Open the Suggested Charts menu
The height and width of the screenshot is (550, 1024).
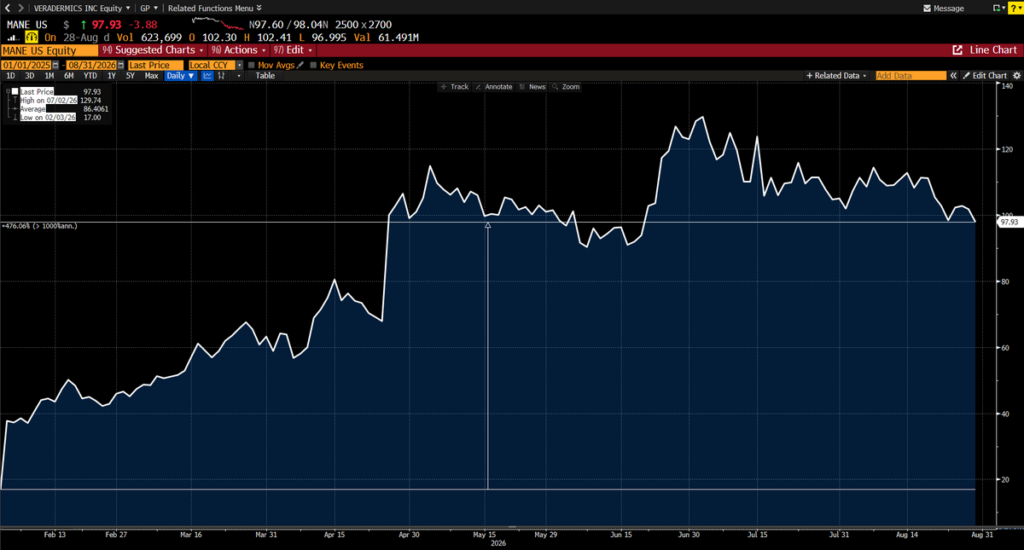tap(153, 50)
